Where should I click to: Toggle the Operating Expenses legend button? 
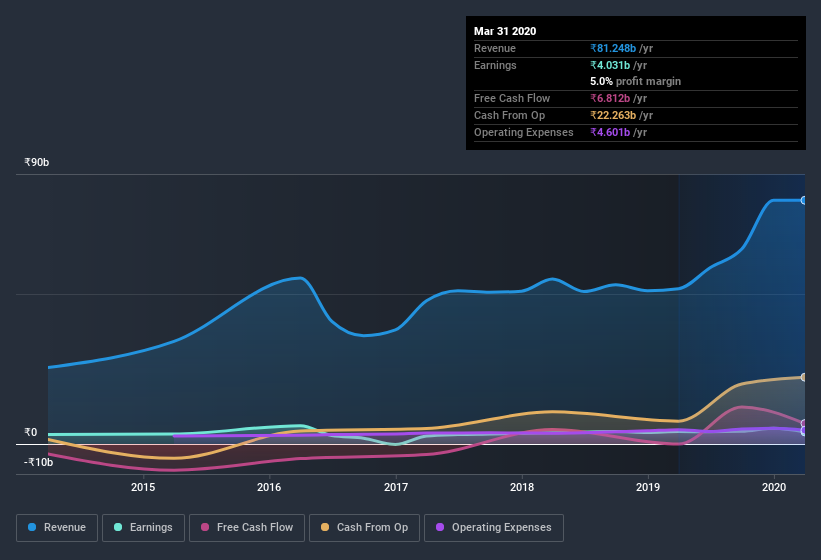(494, 528)
